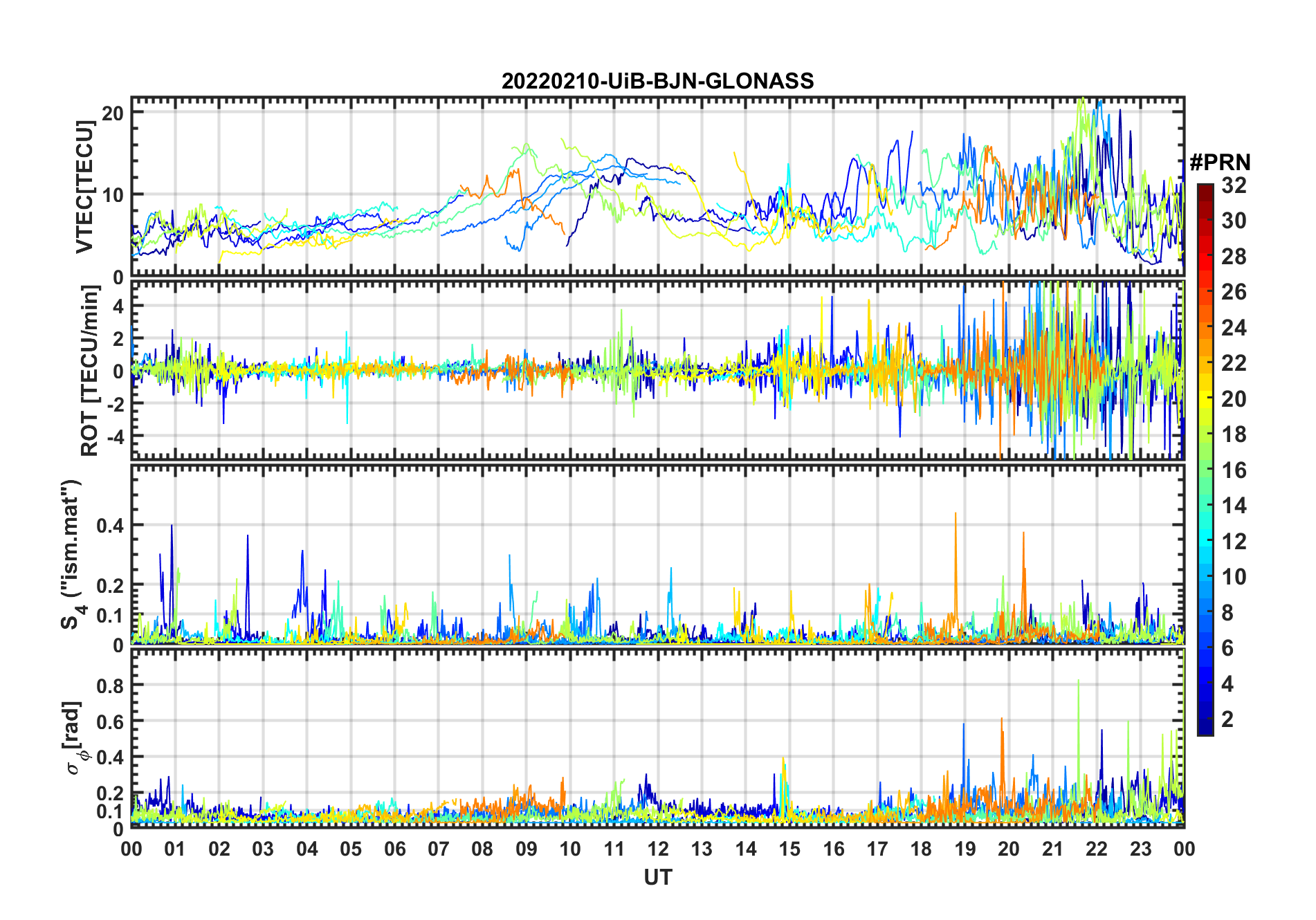Click inside the VTEC plot panel
This screenshot has height=920, width=1316.
click(657, 187)
